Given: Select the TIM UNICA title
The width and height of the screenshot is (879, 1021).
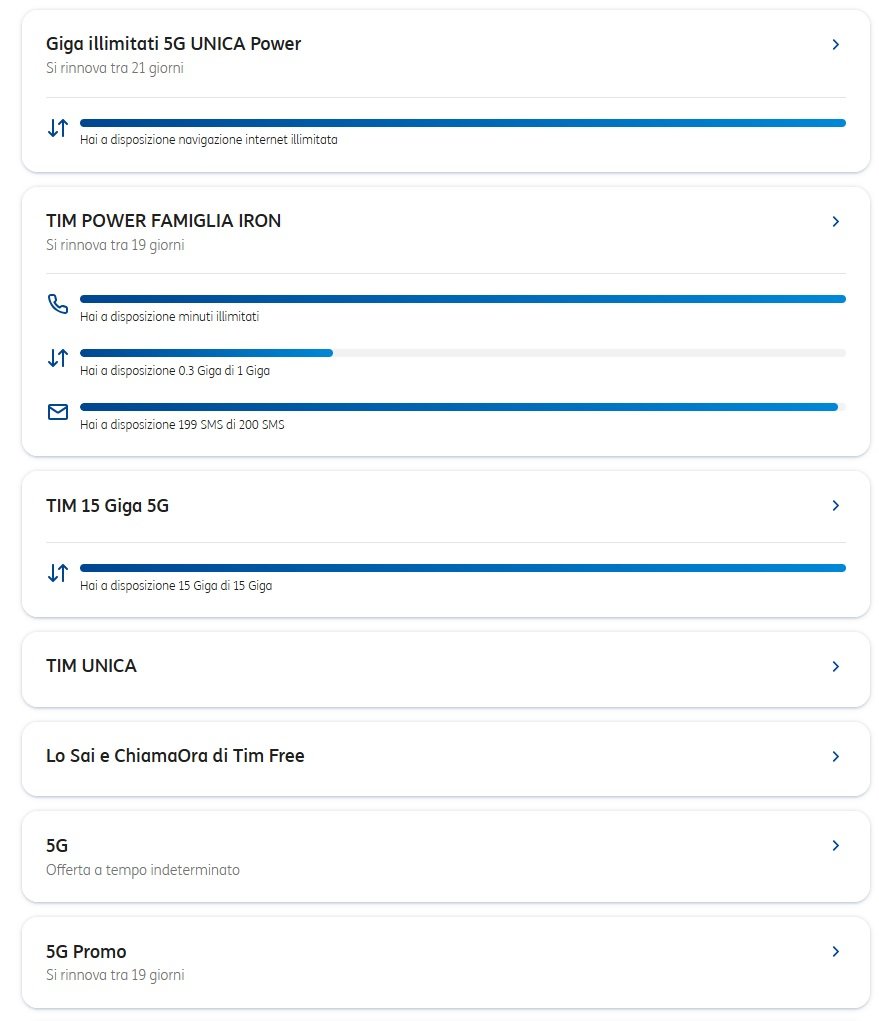Looking at the screenshot, I should pos(92,666).
